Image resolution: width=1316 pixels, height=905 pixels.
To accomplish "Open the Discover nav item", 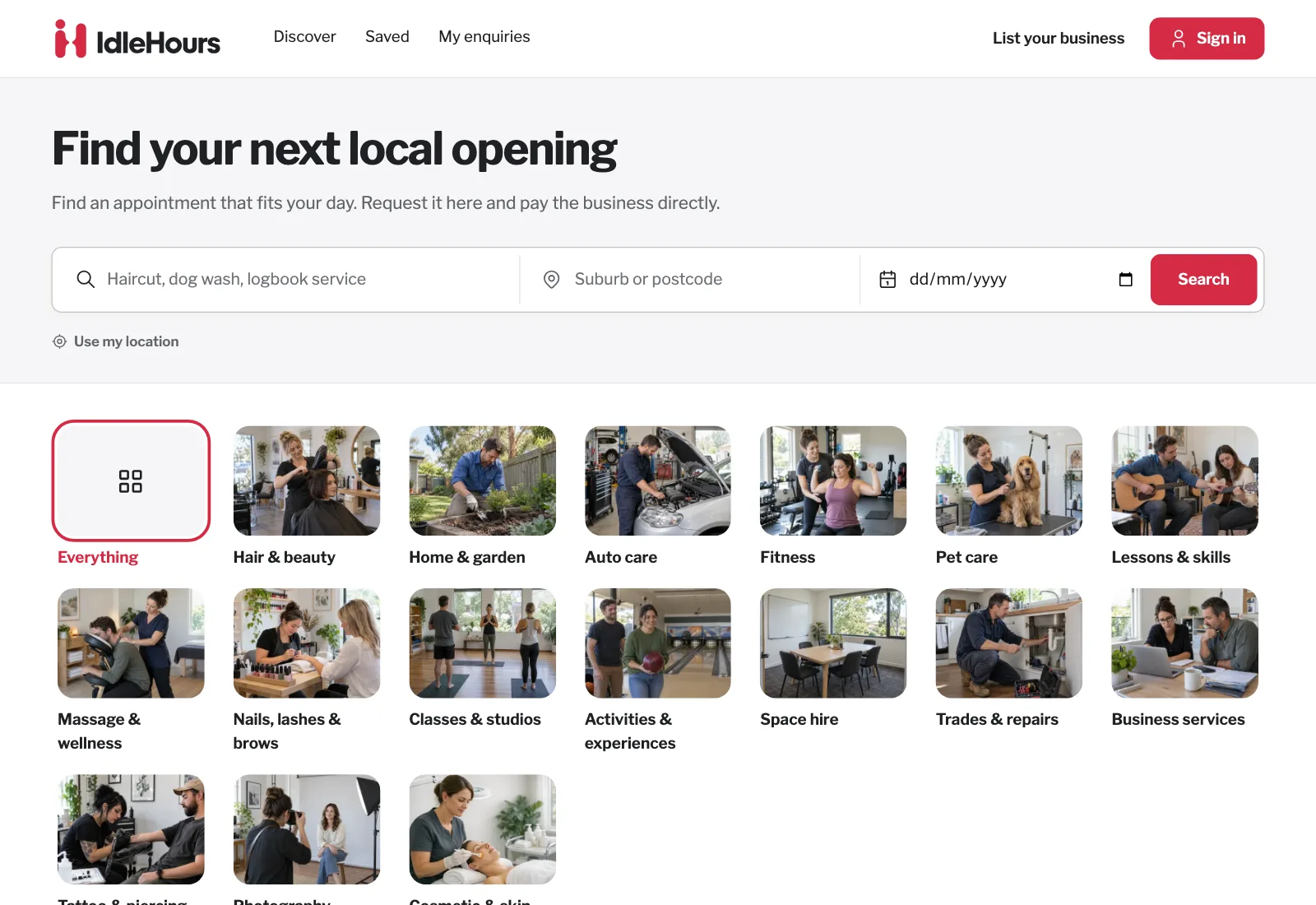I will pyautogui.click(x=304, y=37).
